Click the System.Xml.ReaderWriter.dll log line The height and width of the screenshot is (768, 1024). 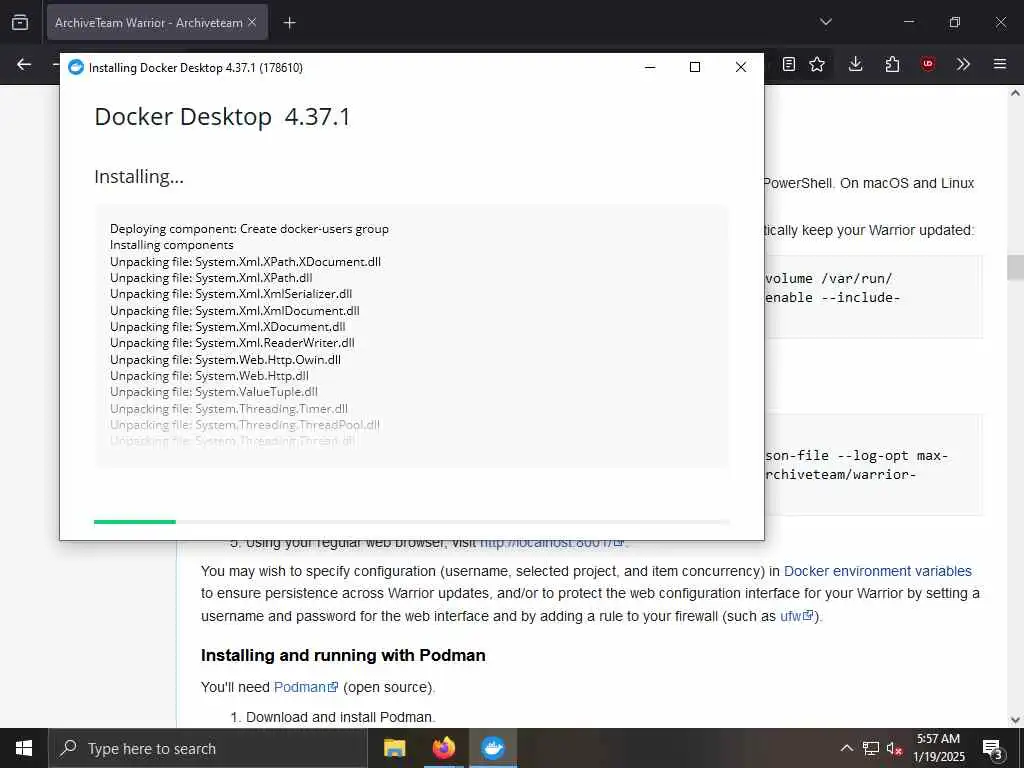[232, 343]
